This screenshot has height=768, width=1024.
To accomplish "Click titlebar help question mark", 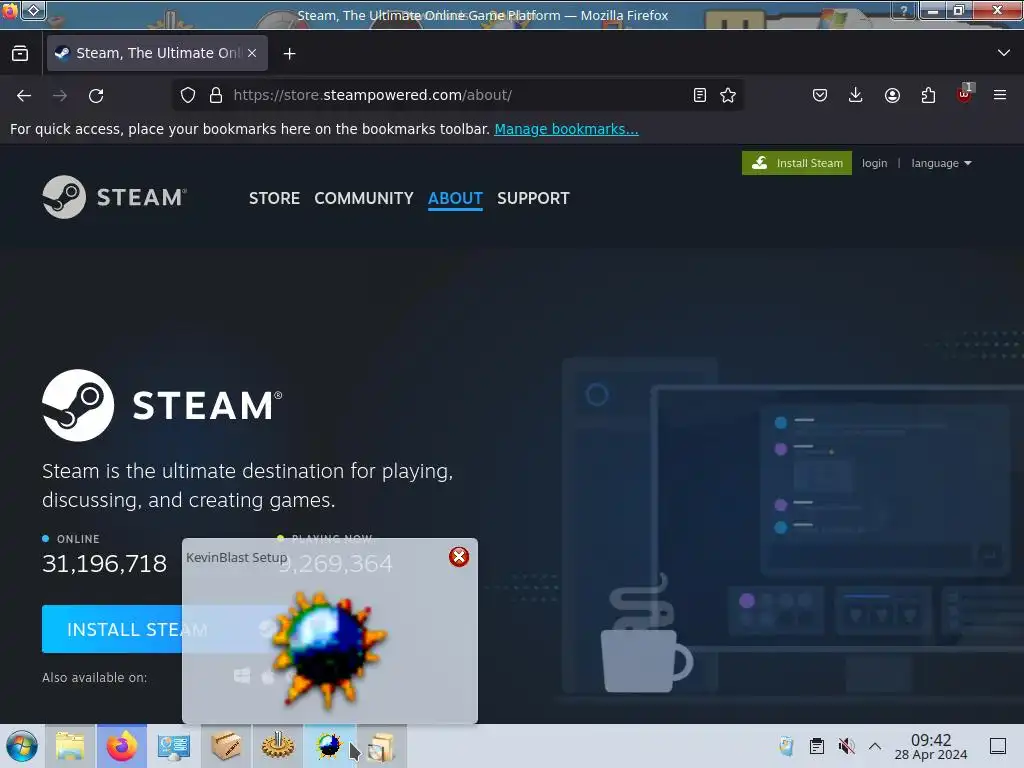I will [x=904, y=10].
